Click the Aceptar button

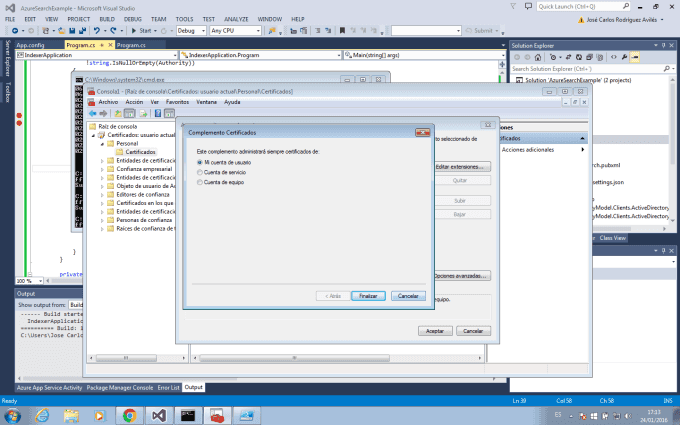435,331
